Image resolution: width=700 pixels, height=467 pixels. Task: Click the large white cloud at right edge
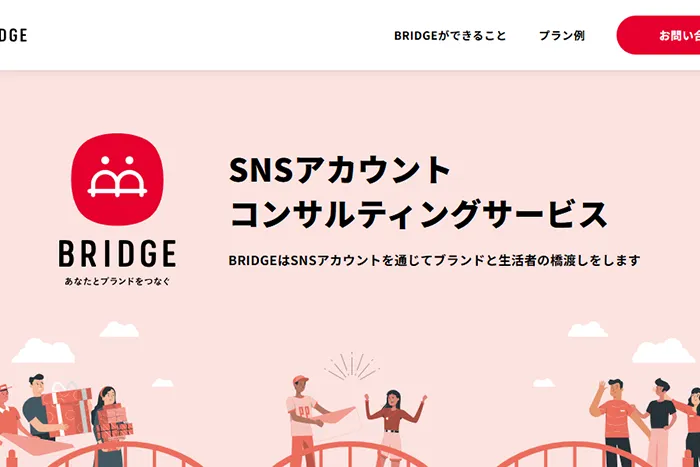click(x=664, y=351)
